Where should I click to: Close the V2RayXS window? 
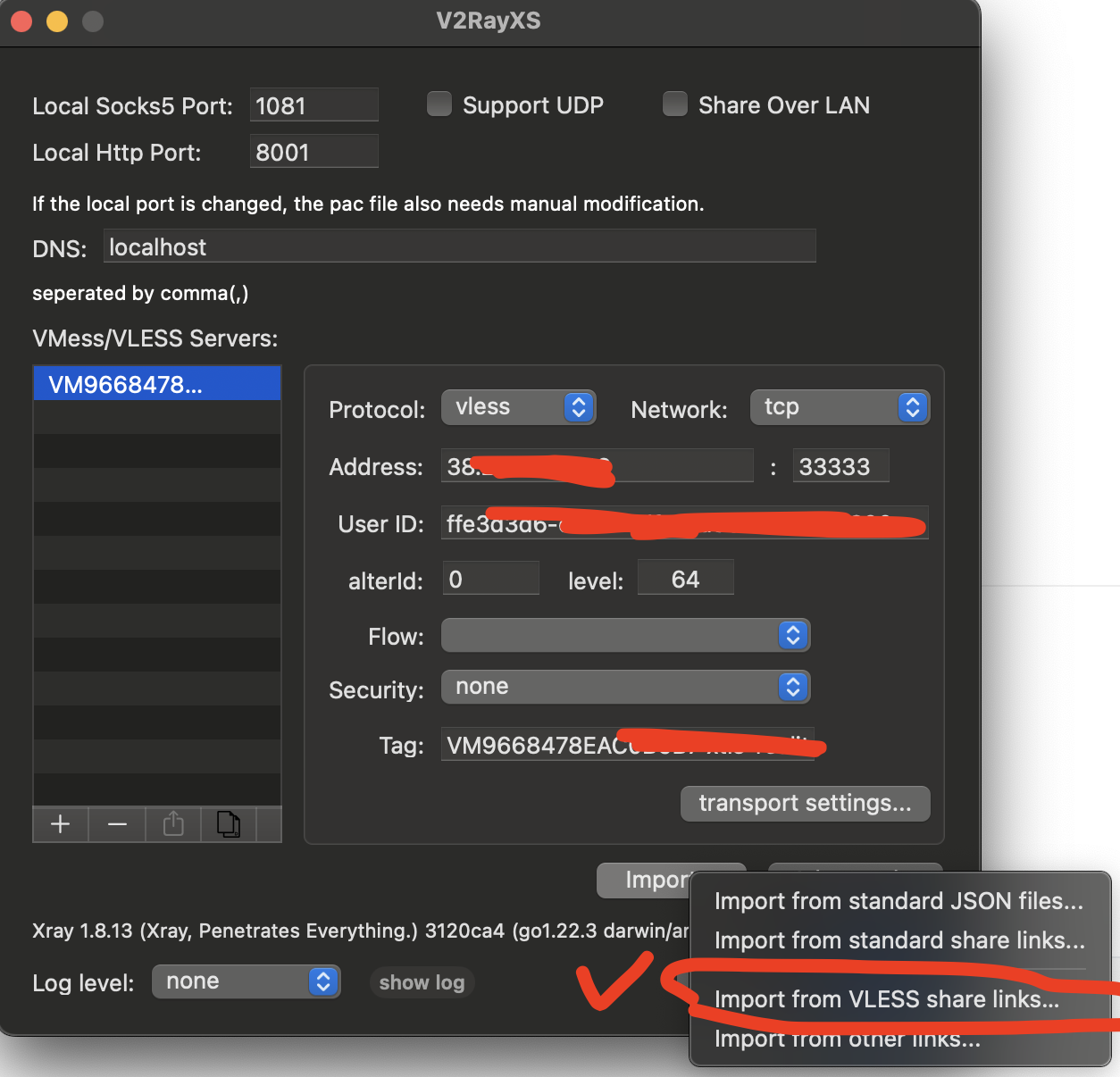(22, 21)
